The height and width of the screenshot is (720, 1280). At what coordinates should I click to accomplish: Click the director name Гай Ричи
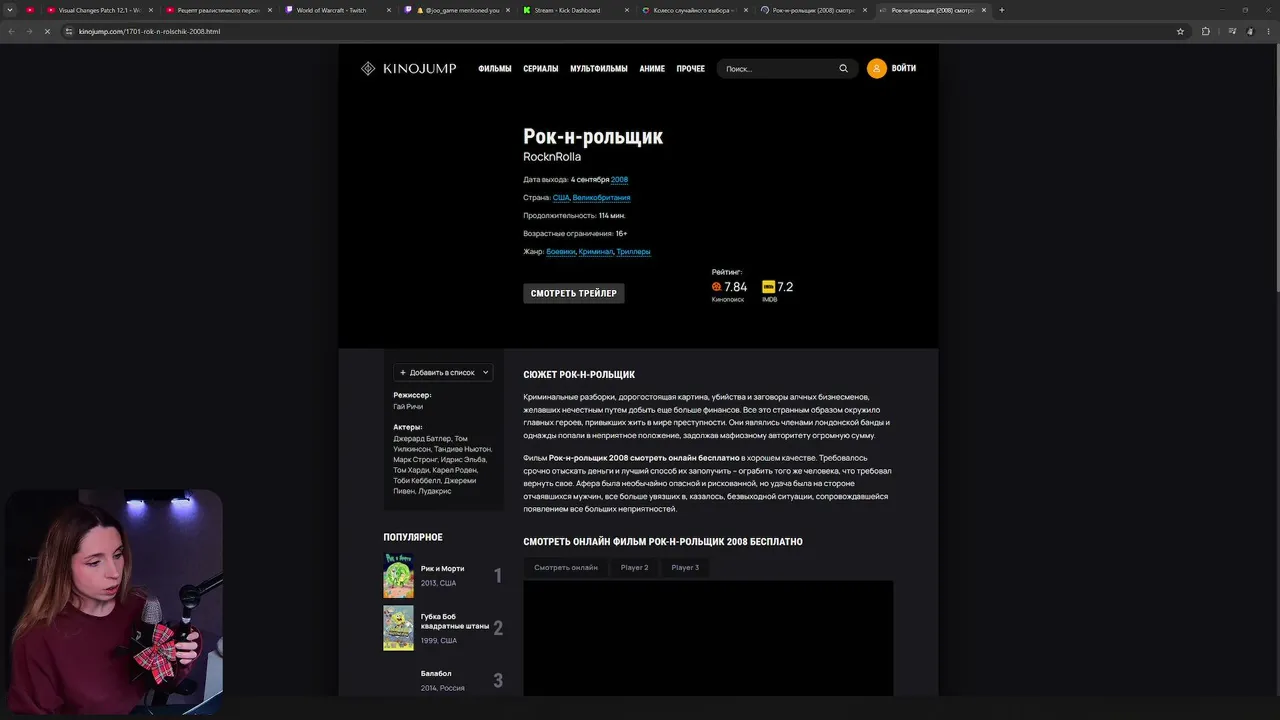(x=408, y=407)
